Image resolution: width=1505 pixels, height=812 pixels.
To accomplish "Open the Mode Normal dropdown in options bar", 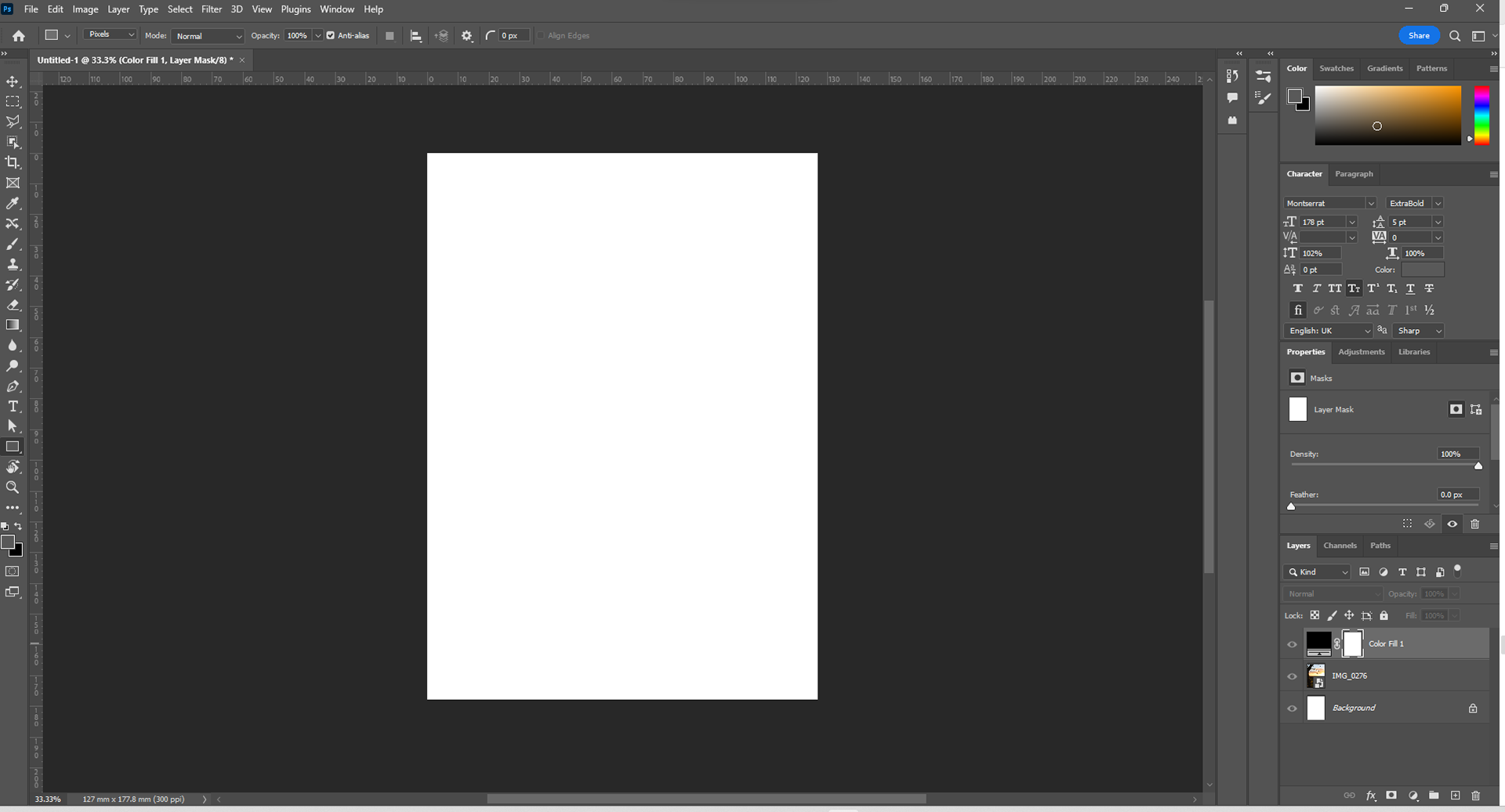I will (208, 36).
